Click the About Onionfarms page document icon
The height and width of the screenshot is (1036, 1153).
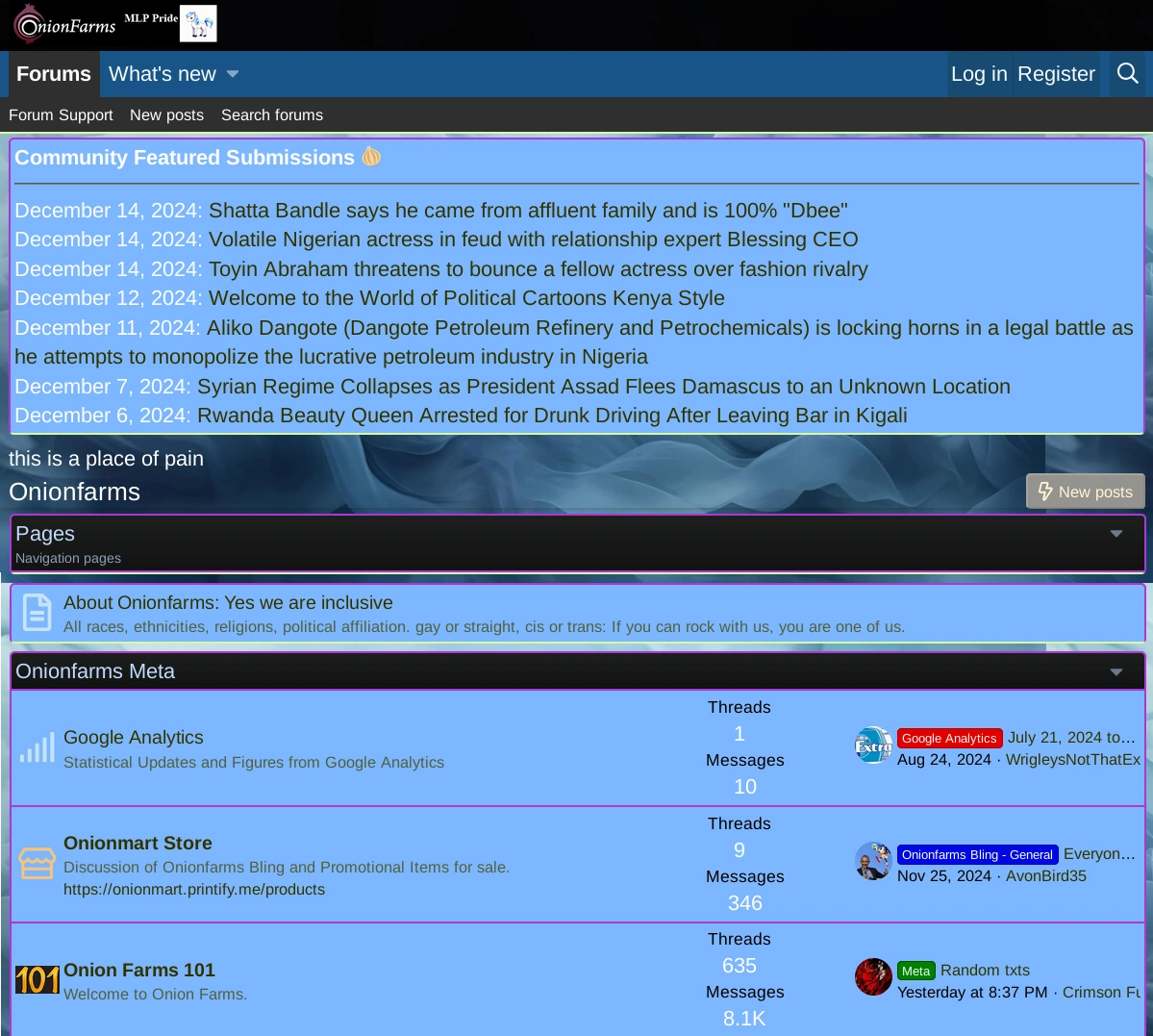[x=37, y=613]
